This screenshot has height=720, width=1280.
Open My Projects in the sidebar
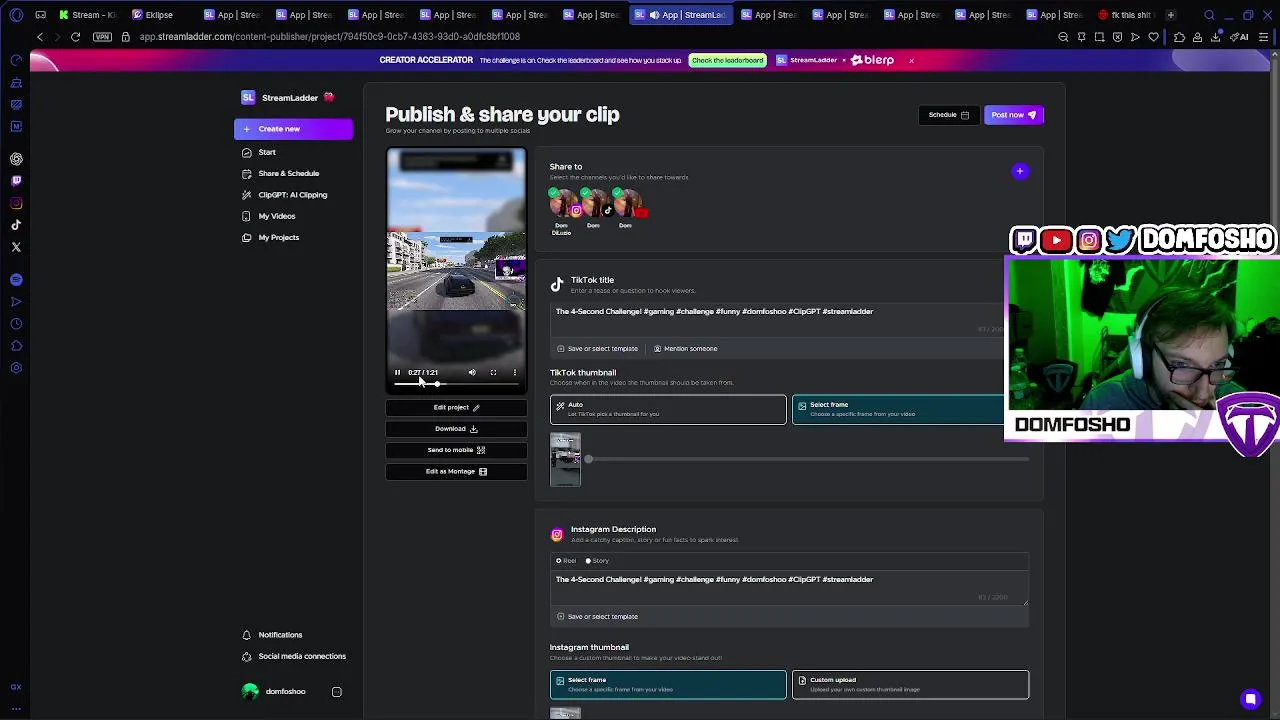point(279,237)
